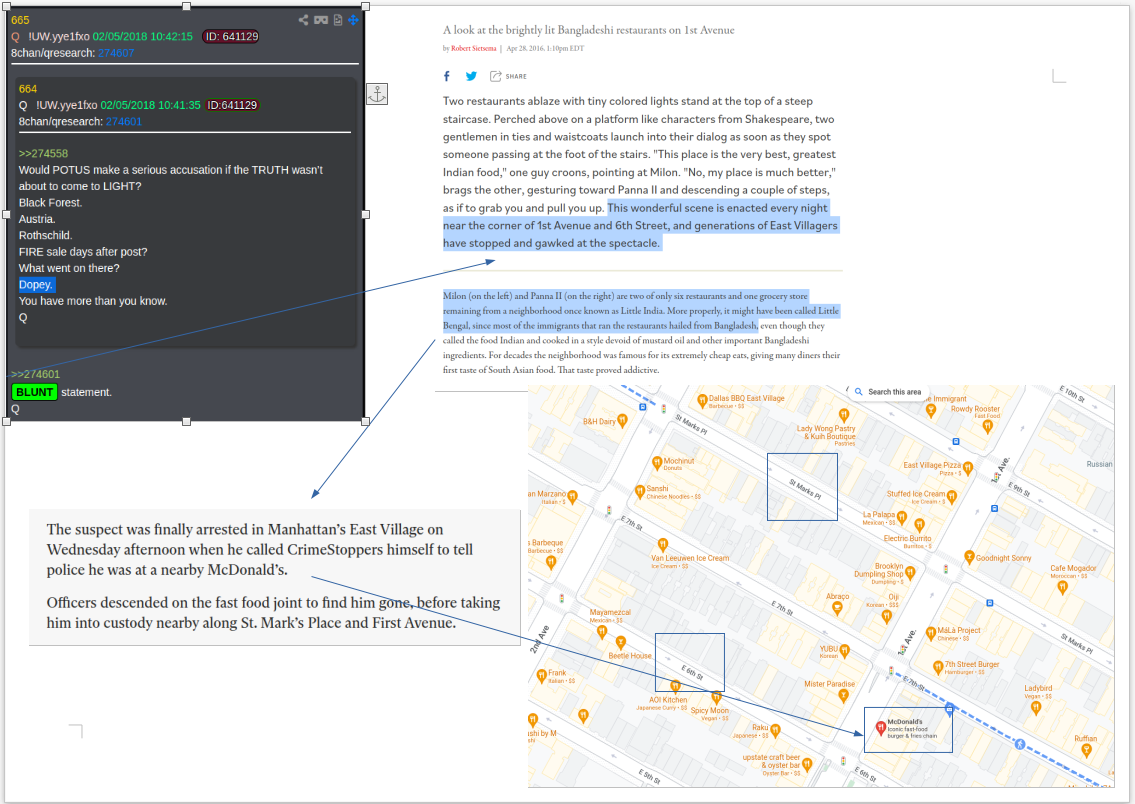Screen dimensions: 1135x804
Task: Click the SHARE button with arrow icon
Action: click(508, 76)
